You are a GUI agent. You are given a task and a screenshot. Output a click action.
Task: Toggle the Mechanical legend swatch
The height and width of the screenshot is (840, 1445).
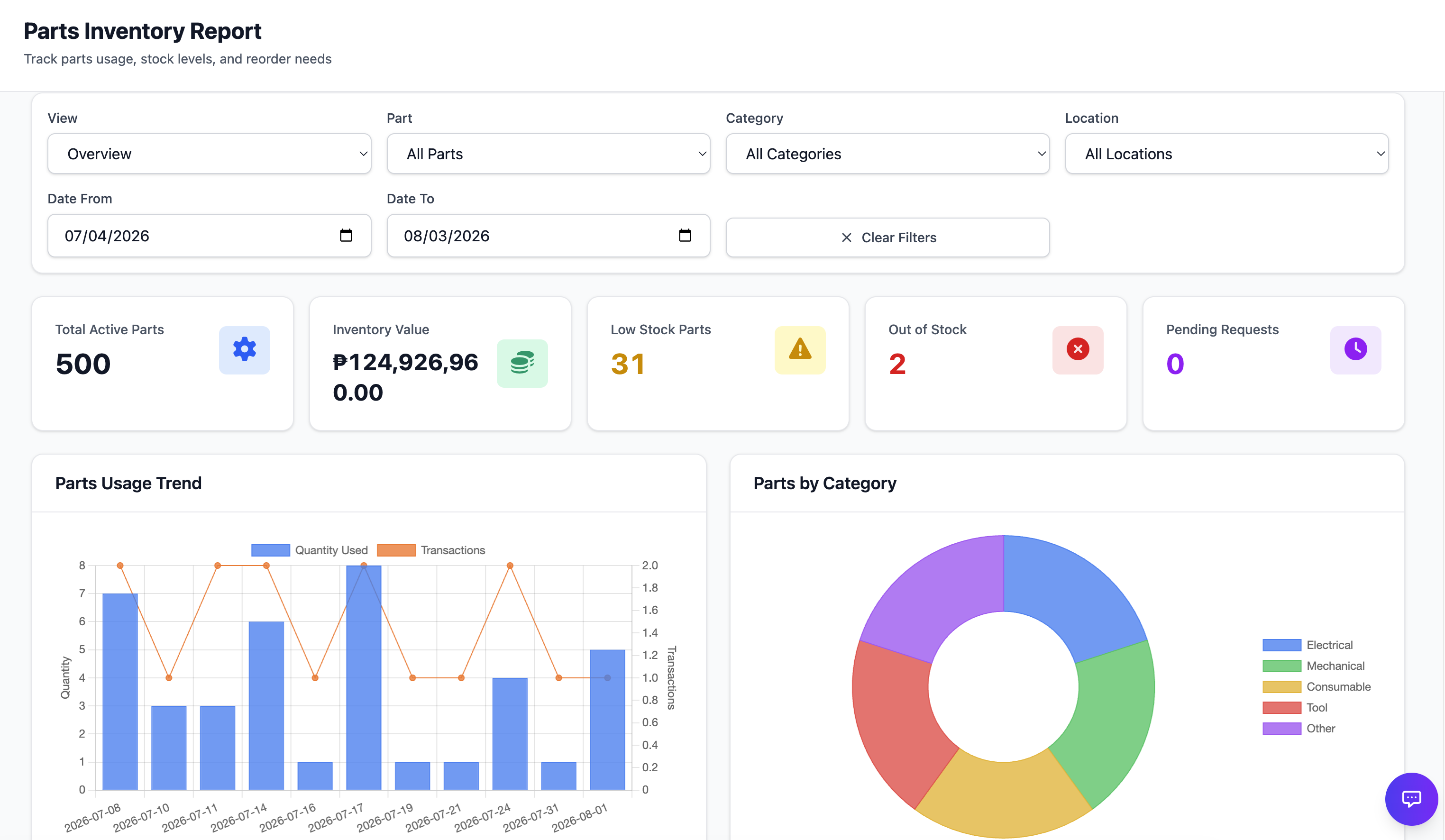click(x=1281, y=666)
